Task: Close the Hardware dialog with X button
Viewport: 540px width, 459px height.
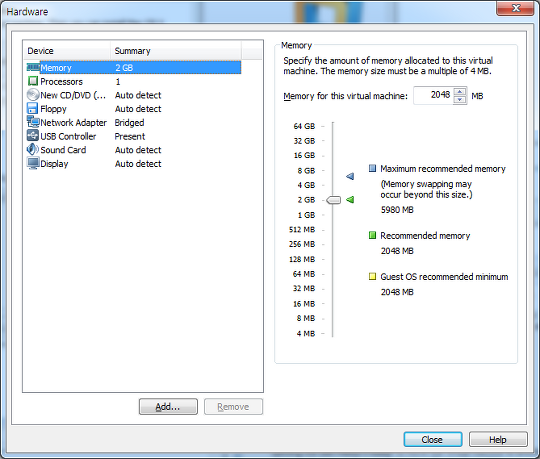Action: point(515,8)
